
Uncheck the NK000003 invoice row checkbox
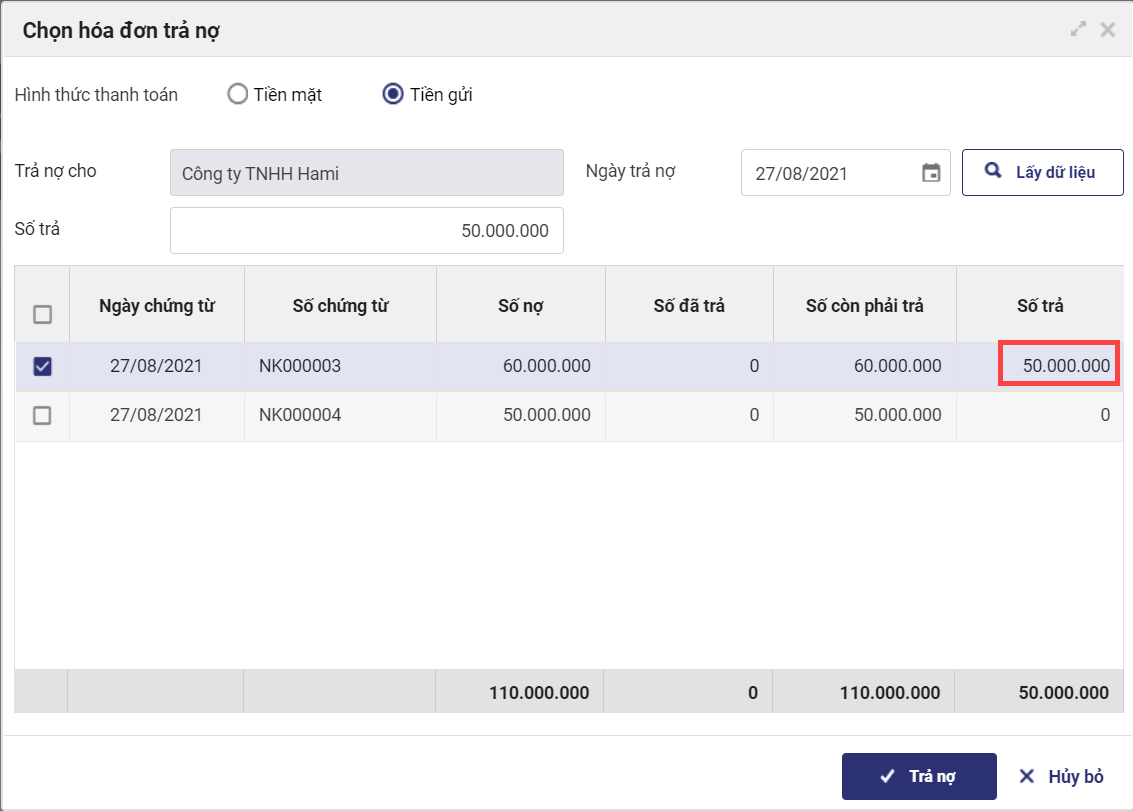coord(42,367)
